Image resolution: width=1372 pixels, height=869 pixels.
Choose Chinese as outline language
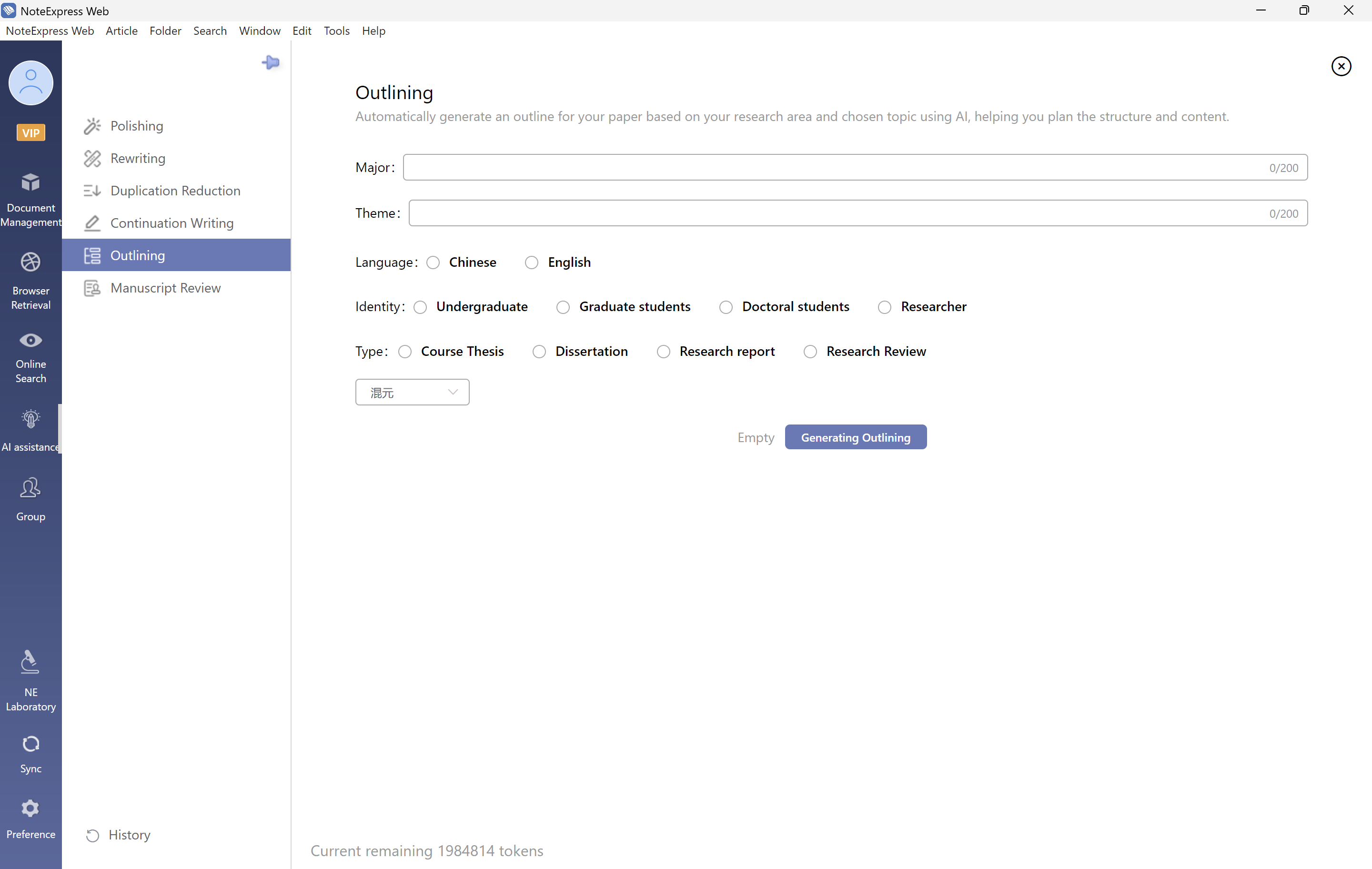click(433, 263)
